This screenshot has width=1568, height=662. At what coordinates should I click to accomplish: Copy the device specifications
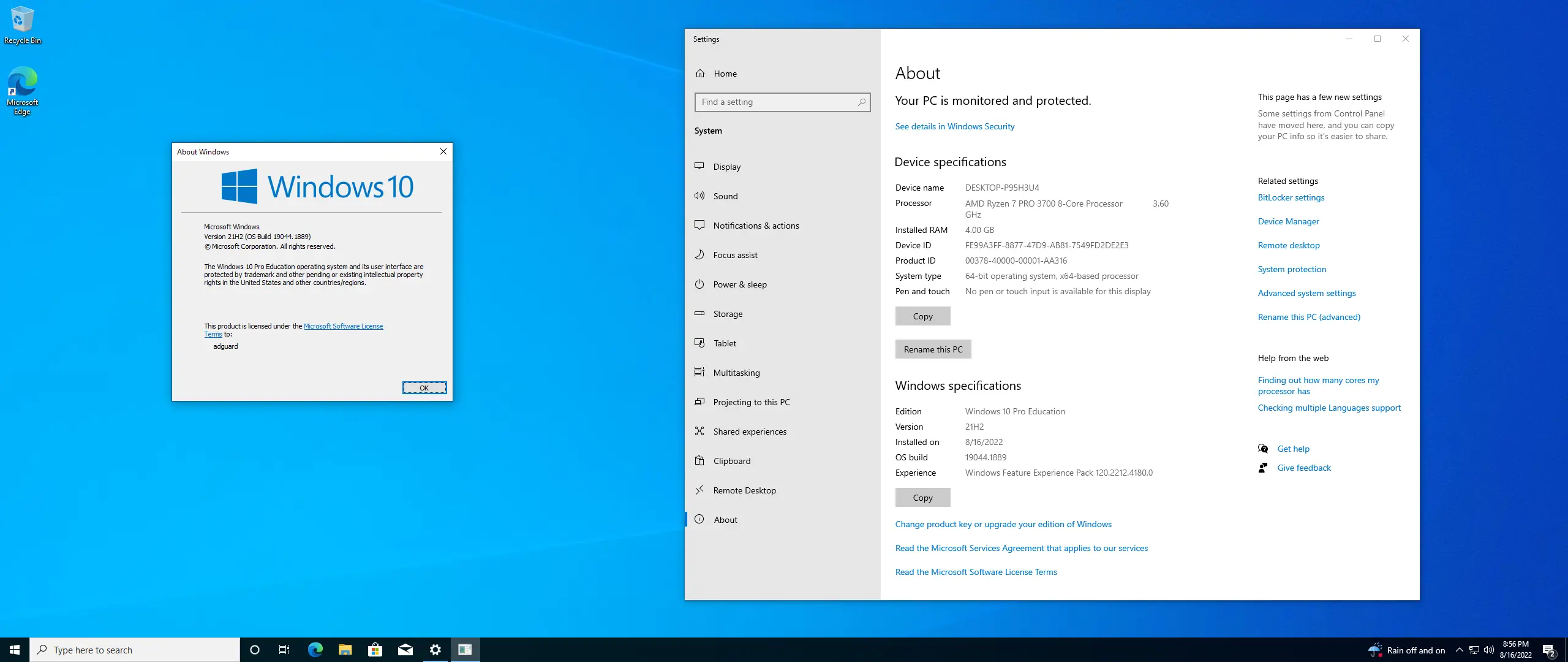[922, 316]
